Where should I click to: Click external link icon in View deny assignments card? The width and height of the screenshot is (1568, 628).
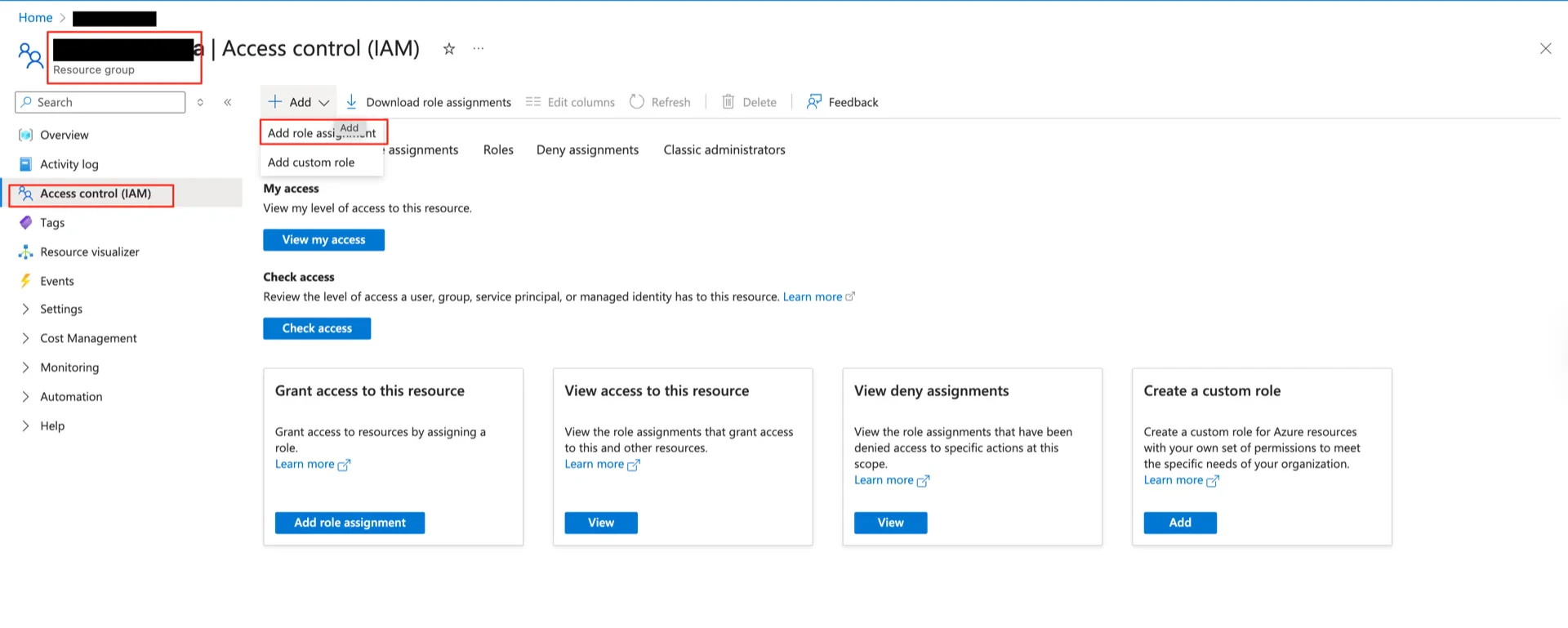point(923,481)
